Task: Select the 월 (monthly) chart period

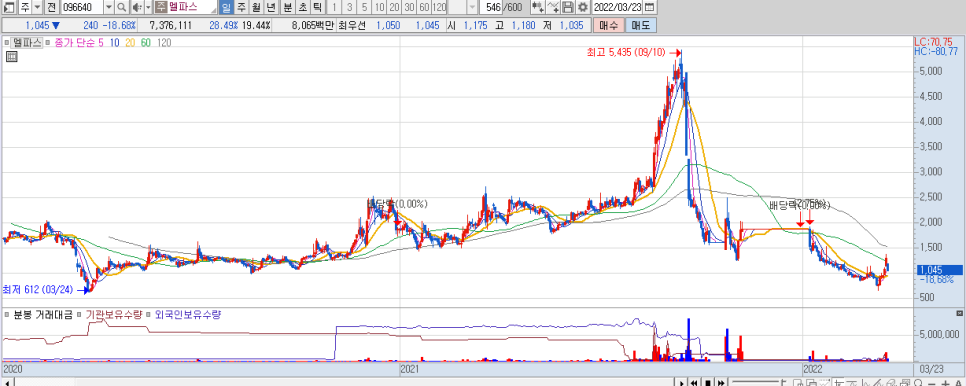Action: [256, 7]
